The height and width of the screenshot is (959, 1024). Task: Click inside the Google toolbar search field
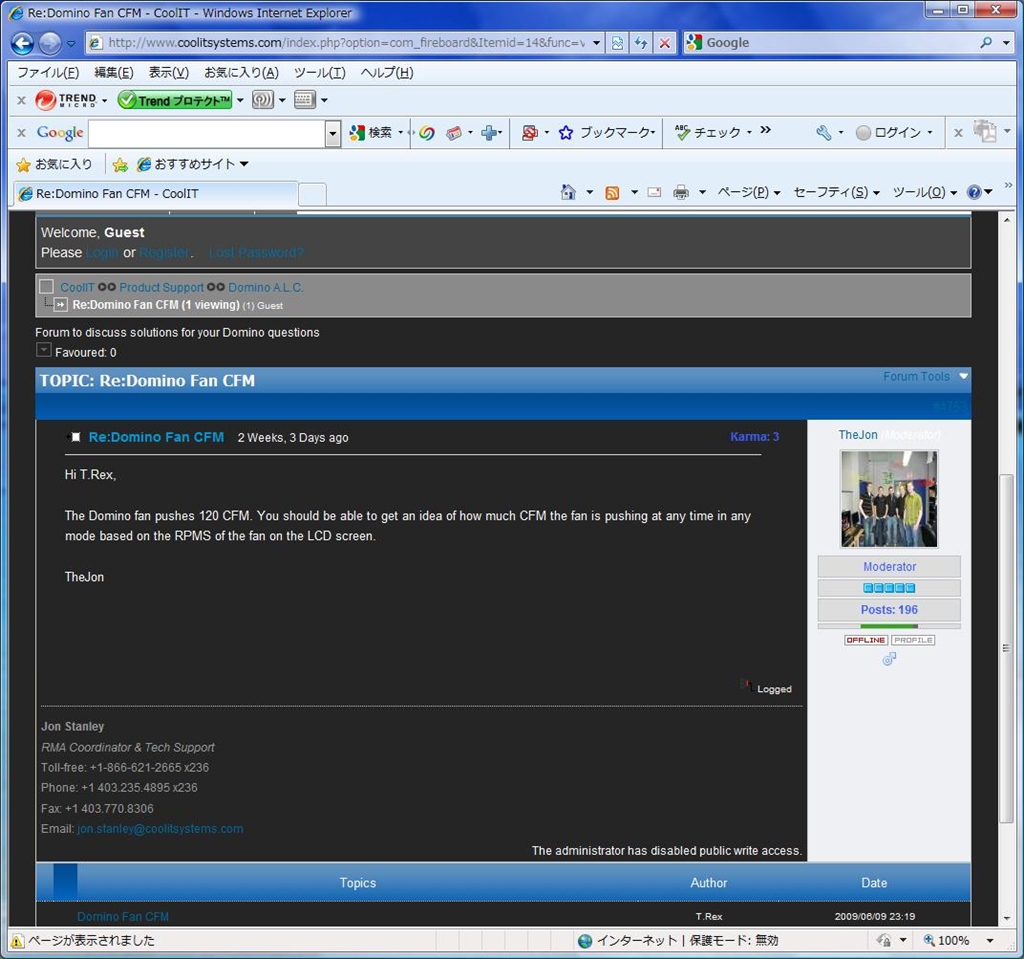pos(207,133)
